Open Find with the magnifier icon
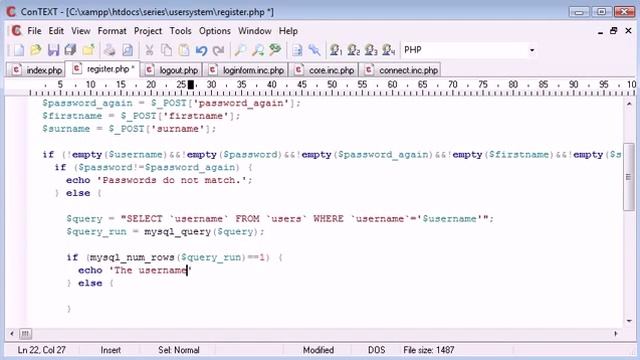Viewport: 640px width, 360px height. [x=240, y=50]
